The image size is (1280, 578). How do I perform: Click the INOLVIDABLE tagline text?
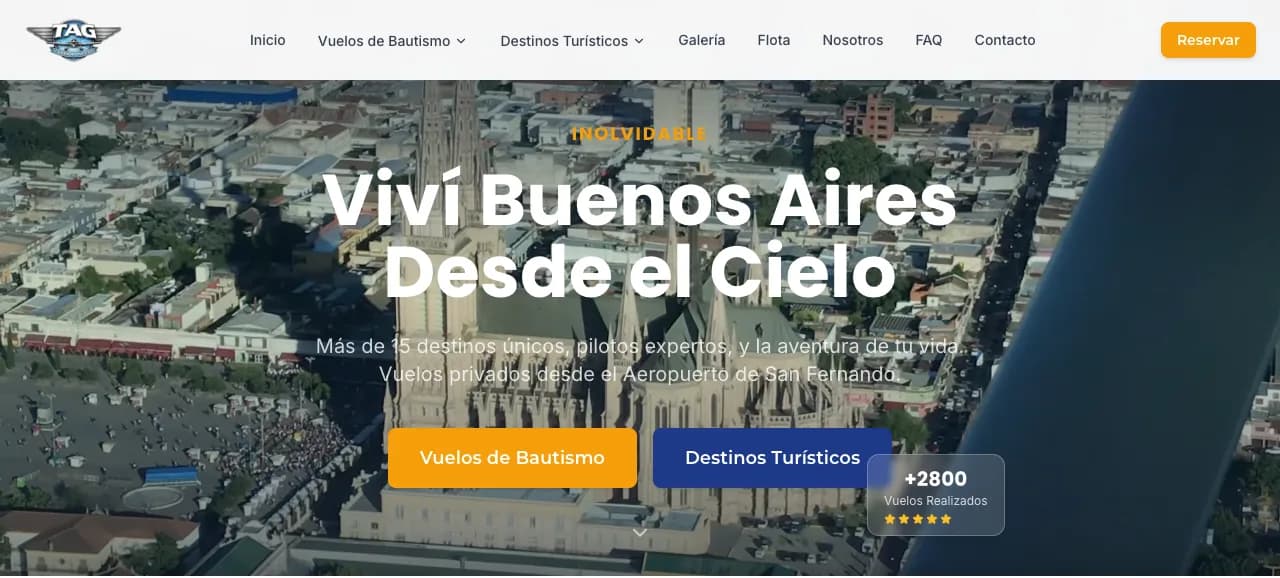click(x=640, y=134)
